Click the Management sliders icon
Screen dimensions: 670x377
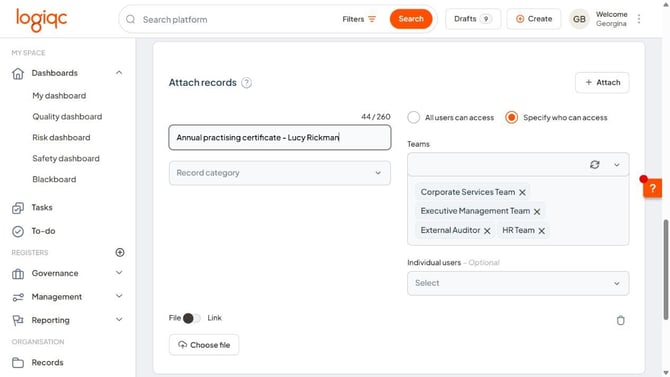pos(18,297)
